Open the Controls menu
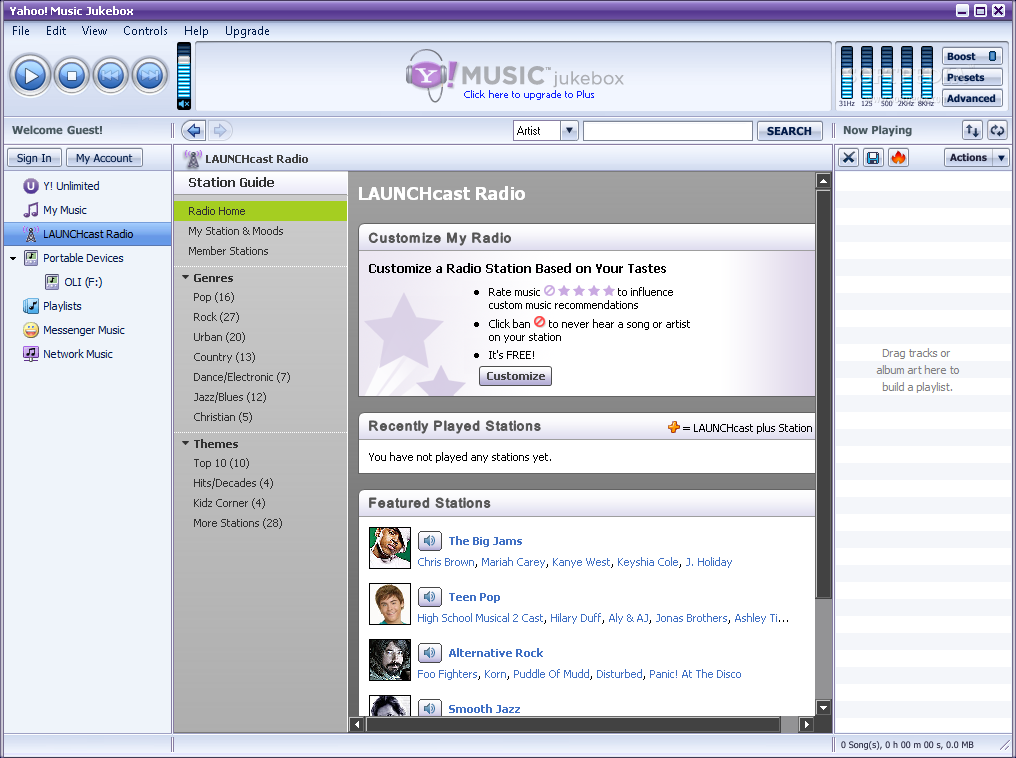This screenshot has width=1016, height=758. click(x=145, y=31)
